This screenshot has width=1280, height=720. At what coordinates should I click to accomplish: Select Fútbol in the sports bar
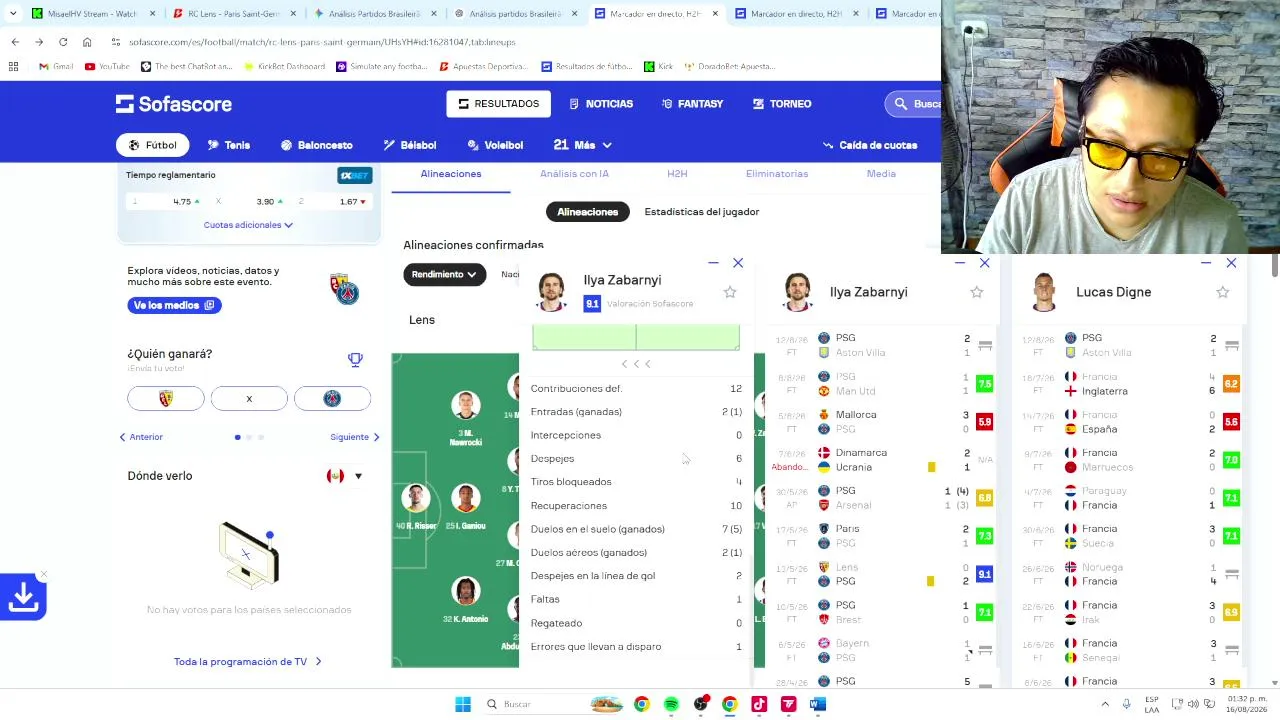click(x=153, y=145)
